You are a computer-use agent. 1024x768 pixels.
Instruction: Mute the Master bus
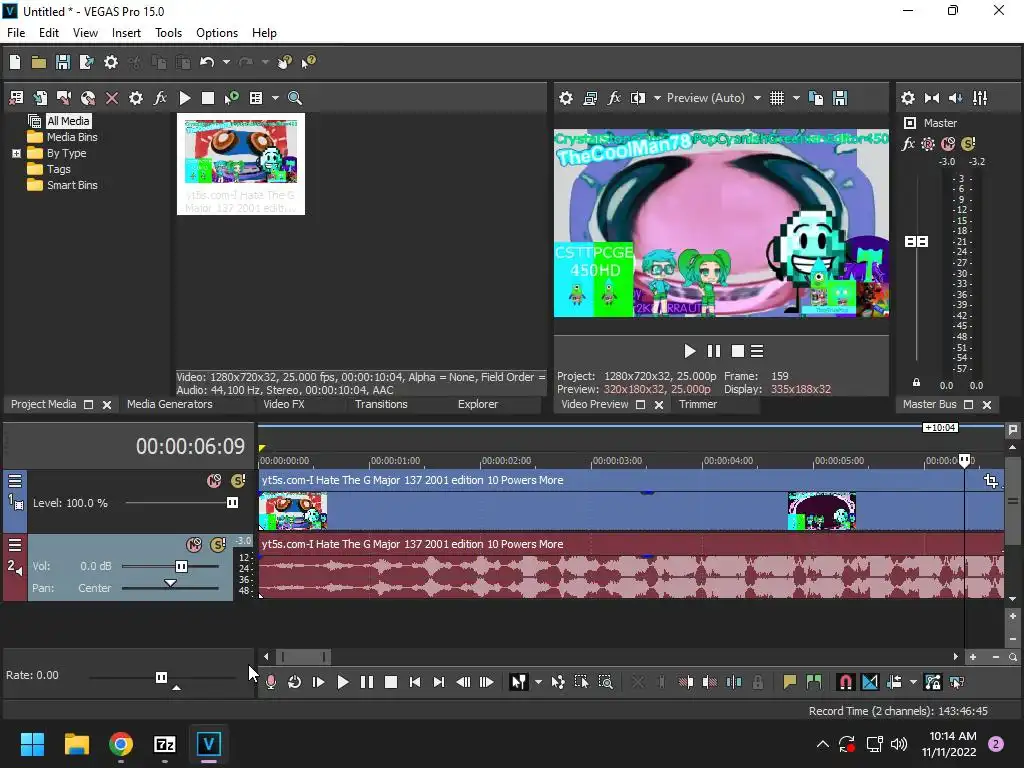(948, 144)
